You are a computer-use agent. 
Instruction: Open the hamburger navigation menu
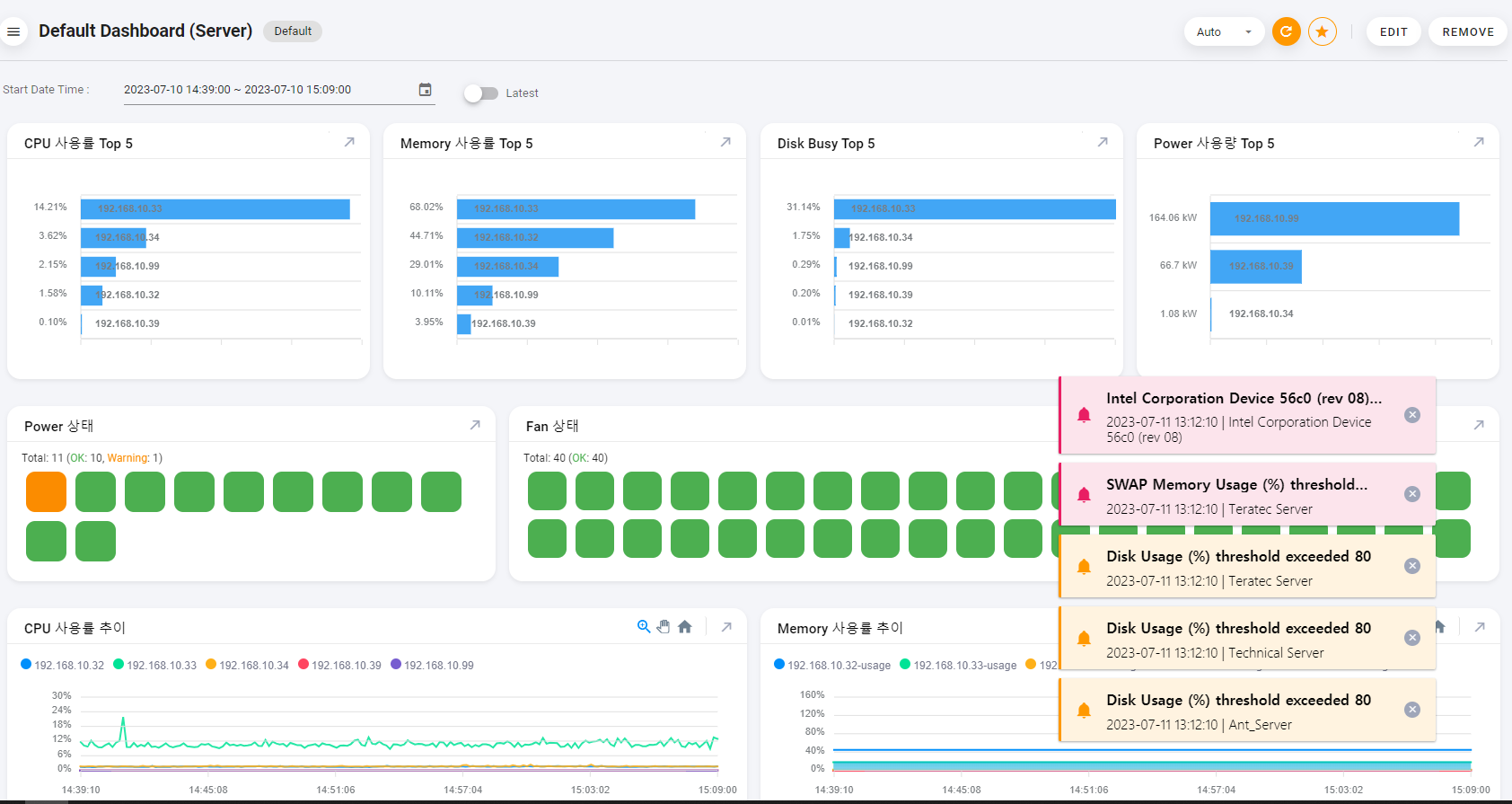13,31
